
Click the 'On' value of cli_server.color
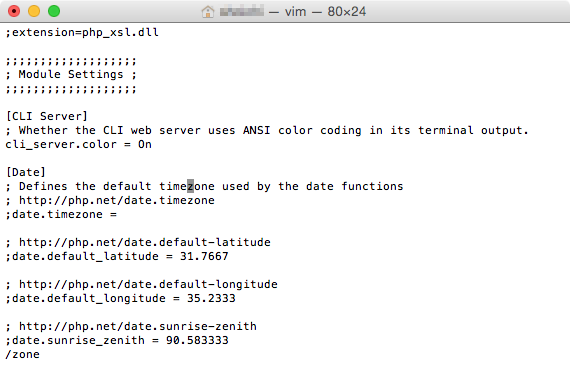(x=145, y=144)
